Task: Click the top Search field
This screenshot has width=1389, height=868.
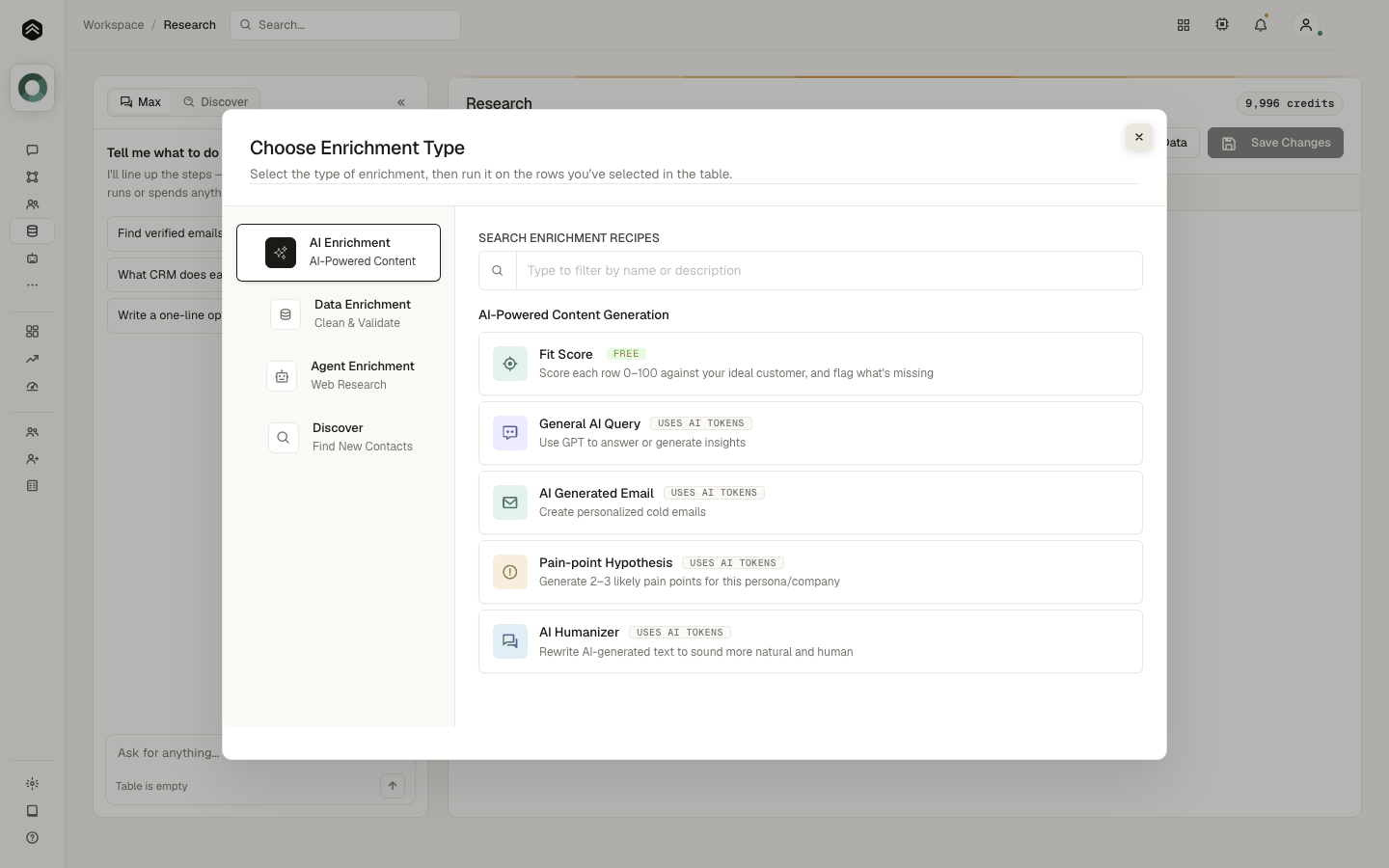Action: tap(345, 25)
